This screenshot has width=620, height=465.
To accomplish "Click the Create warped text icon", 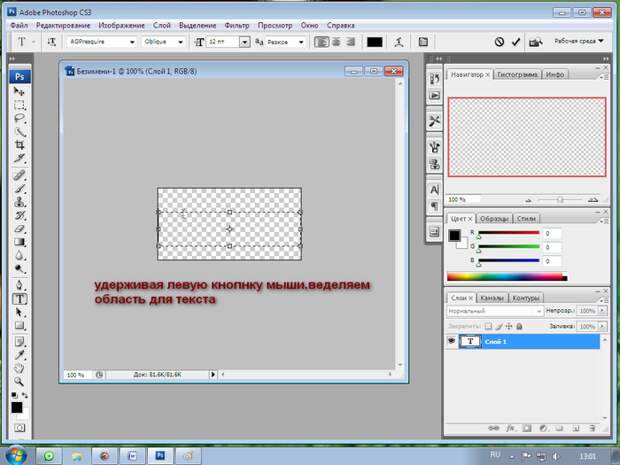I will [x=399, y=42].
